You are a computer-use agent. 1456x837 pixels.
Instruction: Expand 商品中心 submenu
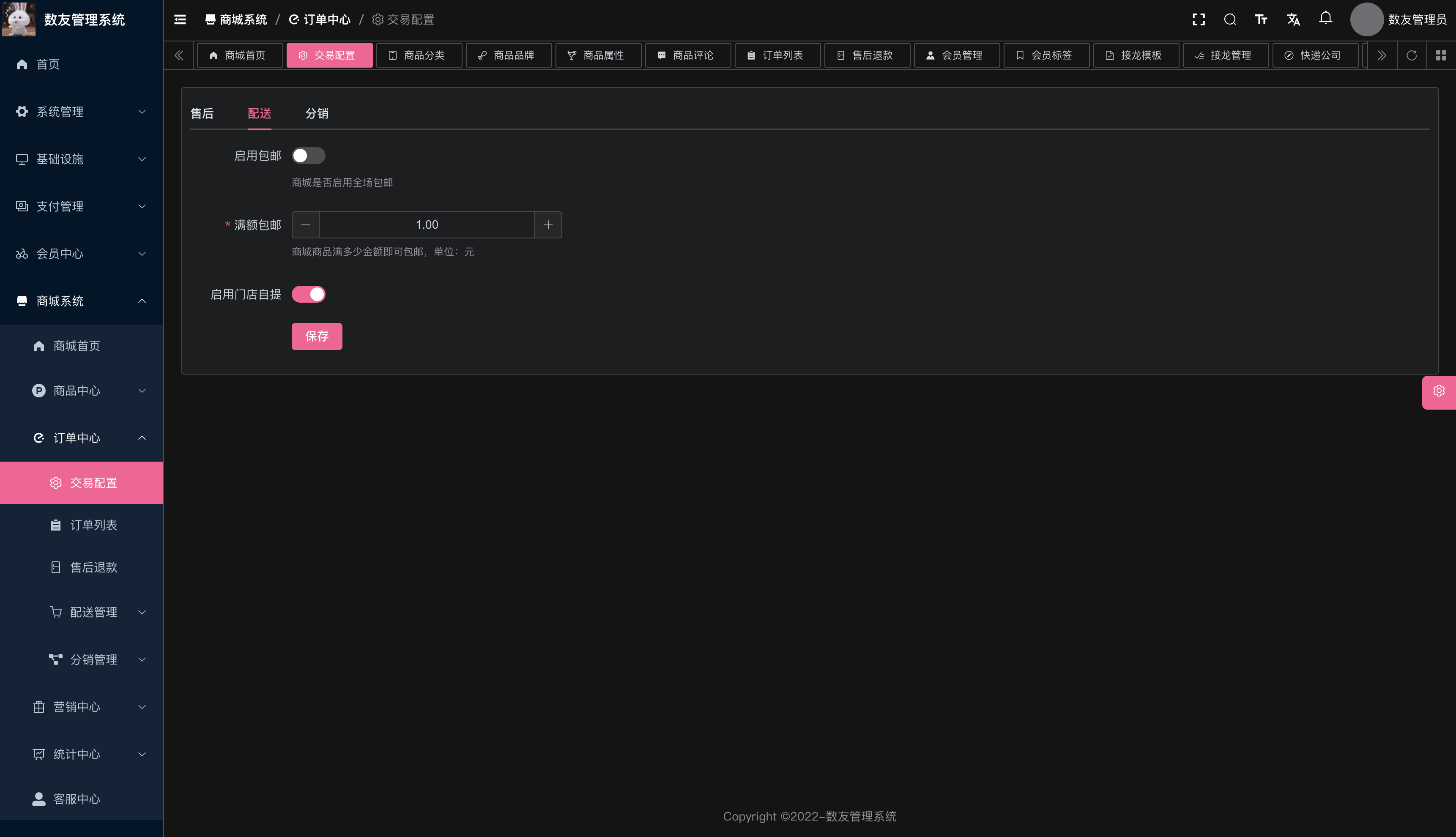coord(82,391)
